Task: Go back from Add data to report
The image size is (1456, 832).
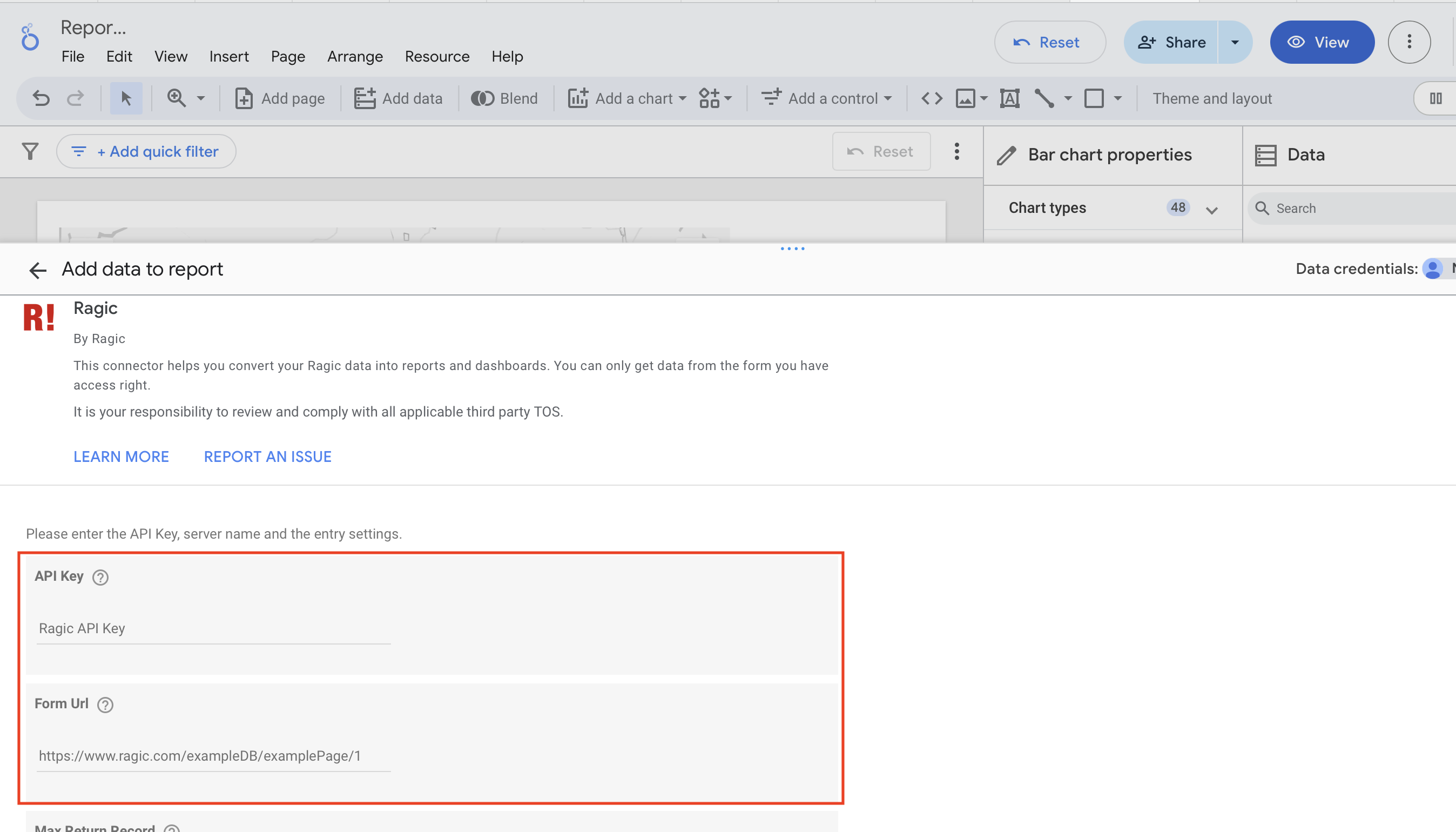Action: point(38,270)
